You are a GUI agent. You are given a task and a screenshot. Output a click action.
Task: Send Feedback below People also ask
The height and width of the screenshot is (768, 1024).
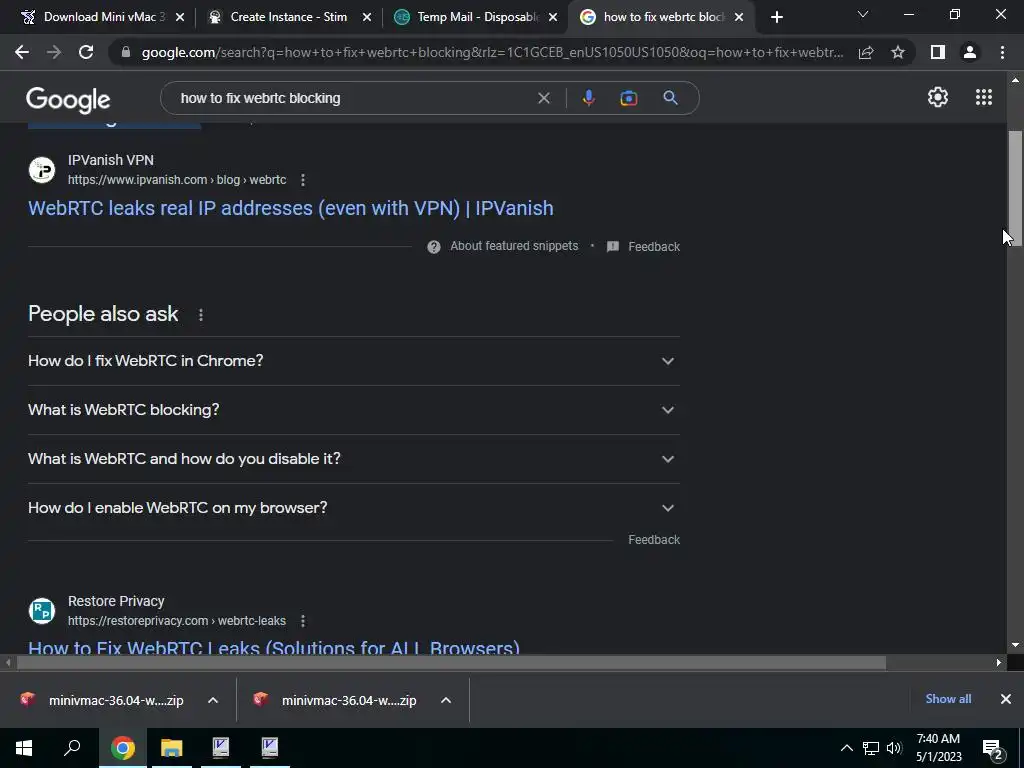[x=654, y=540]
